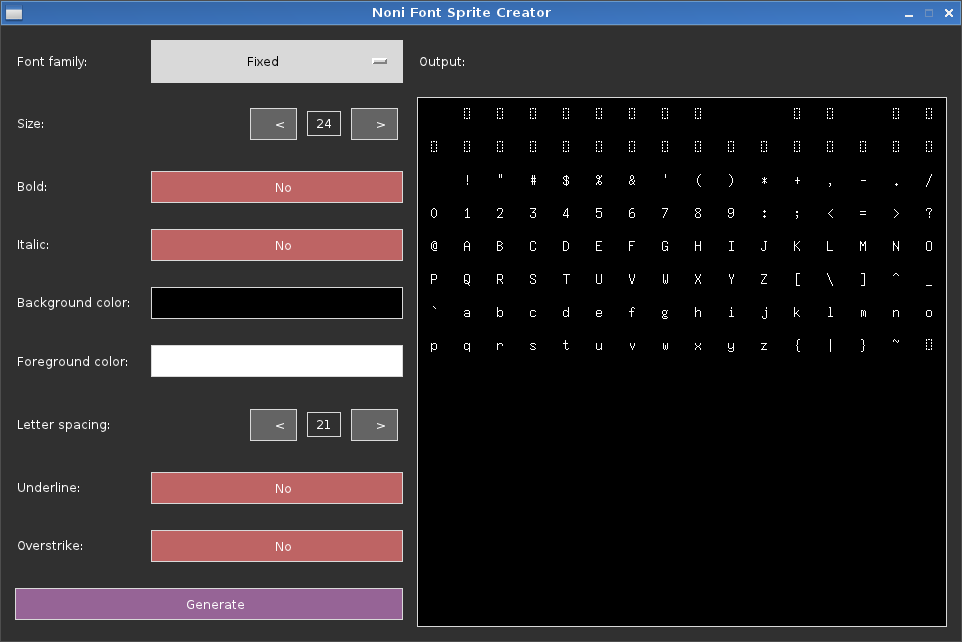Viewport: 962px width, 642px height.
Task: Enable Italic styling
Action: coord(276,245)
